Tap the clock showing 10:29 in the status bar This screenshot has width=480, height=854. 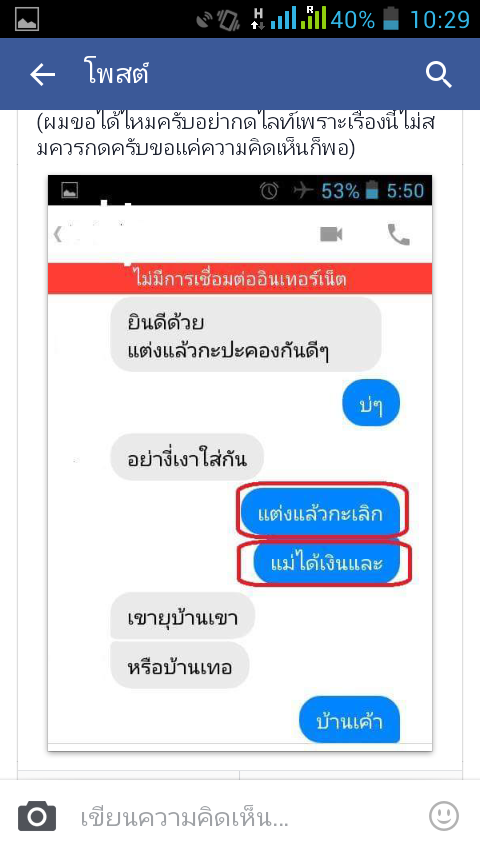(439, 20)
